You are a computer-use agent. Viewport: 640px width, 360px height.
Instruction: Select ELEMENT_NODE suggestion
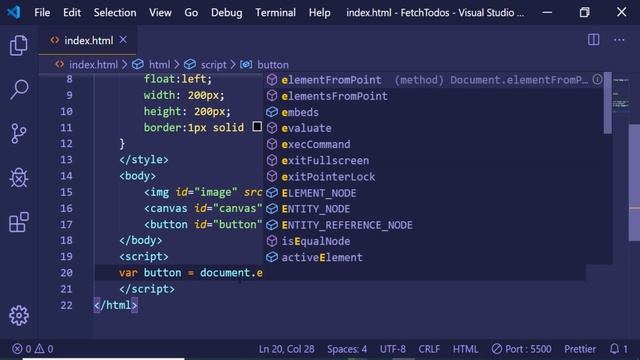(434, 193)
